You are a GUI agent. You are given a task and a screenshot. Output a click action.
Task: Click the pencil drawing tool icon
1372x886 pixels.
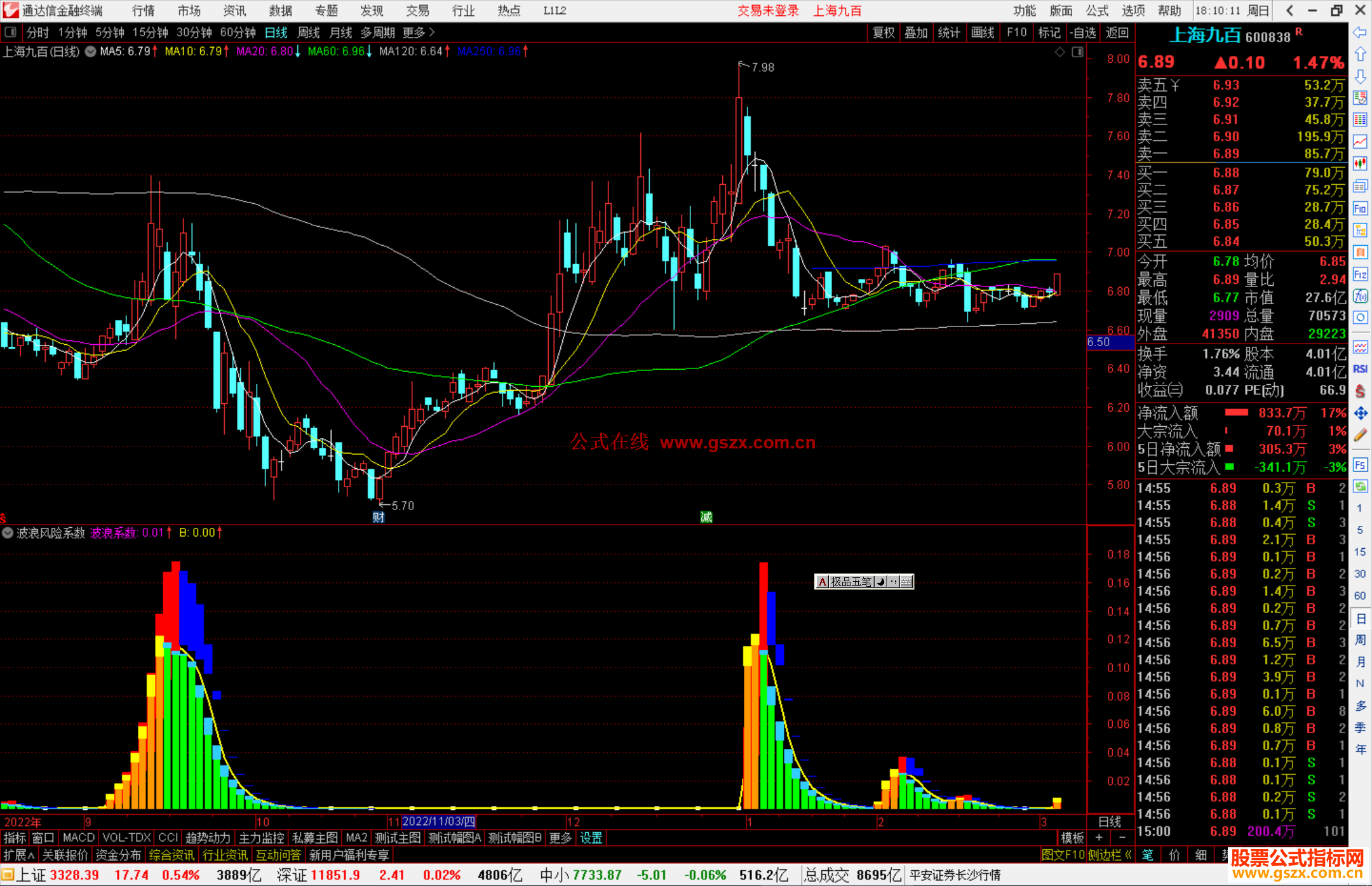pyautogui.click(x=1360, y=436)
